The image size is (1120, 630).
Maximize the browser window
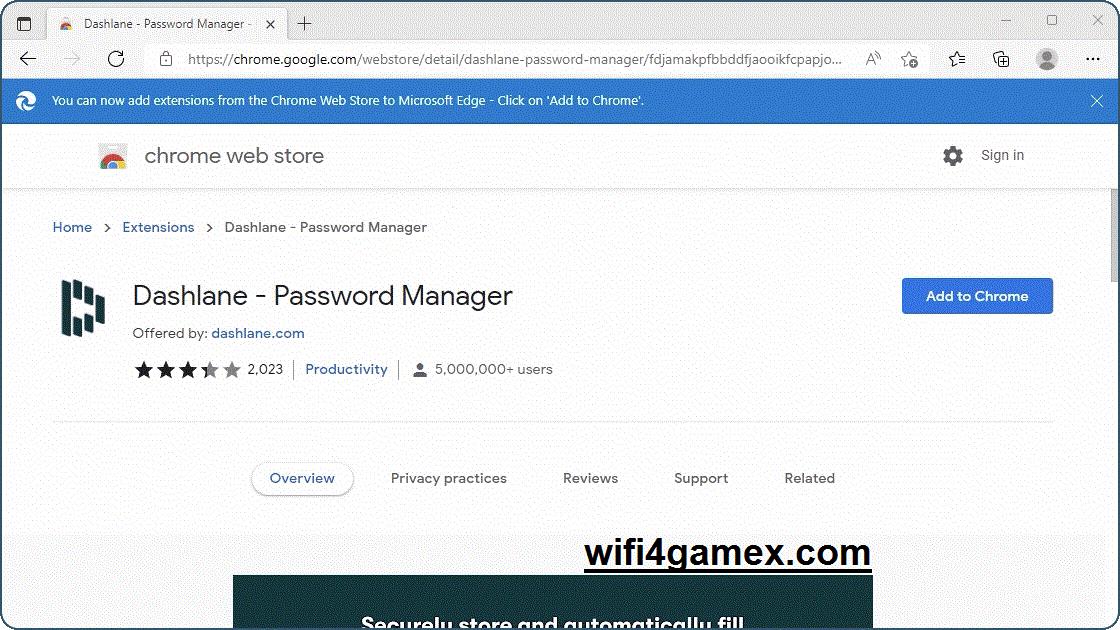coord(1051,21)
